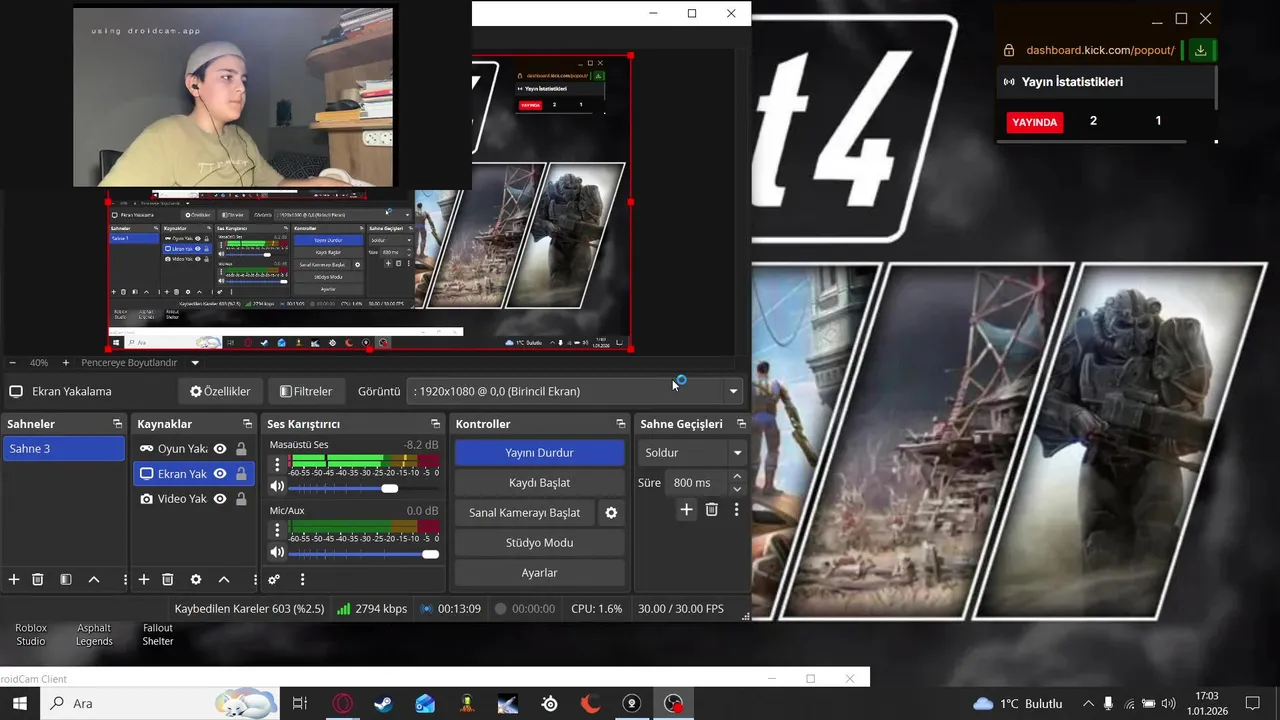The image size is (1280, 720).
Task: Open transition properties three-dot menu
Action: pyautogui.click(x=737, y=510)
